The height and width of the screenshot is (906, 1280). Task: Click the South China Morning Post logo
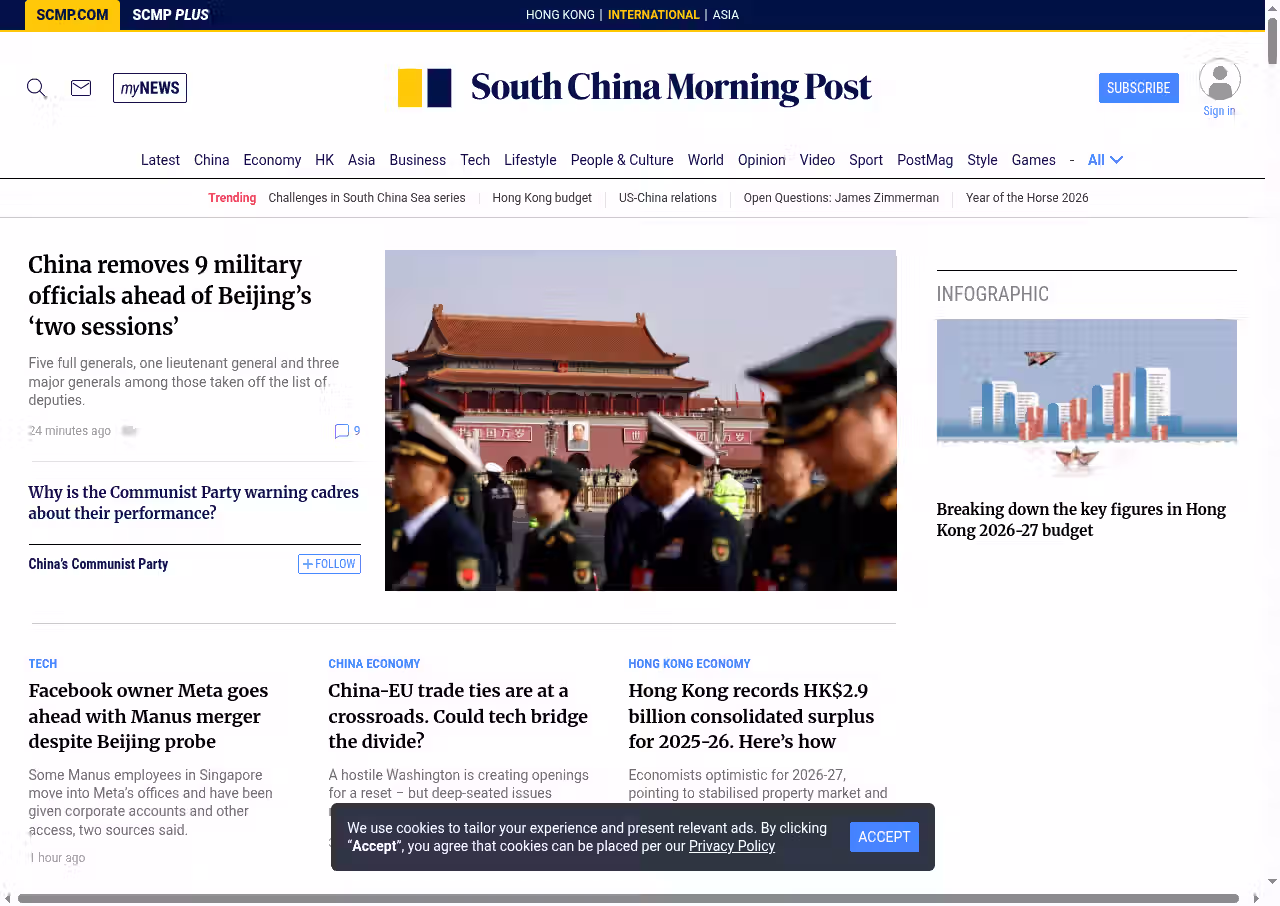[x=635, y=88]
